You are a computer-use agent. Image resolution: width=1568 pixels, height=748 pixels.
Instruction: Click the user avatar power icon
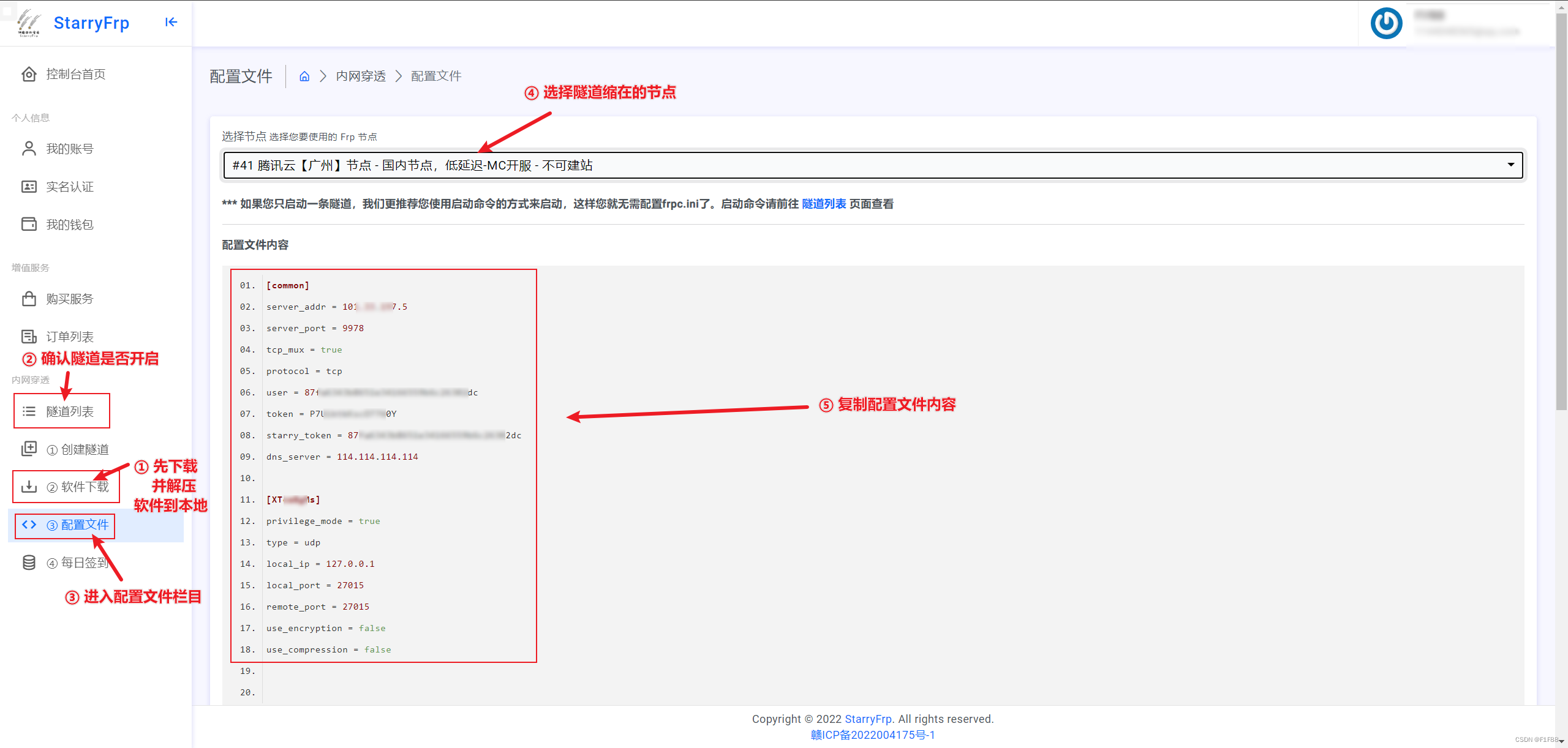tap(1386, 24)
